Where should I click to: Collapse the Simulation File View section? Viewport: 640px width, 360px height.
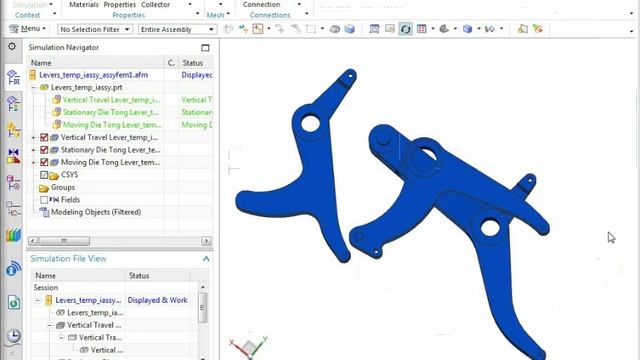[206, 259]
